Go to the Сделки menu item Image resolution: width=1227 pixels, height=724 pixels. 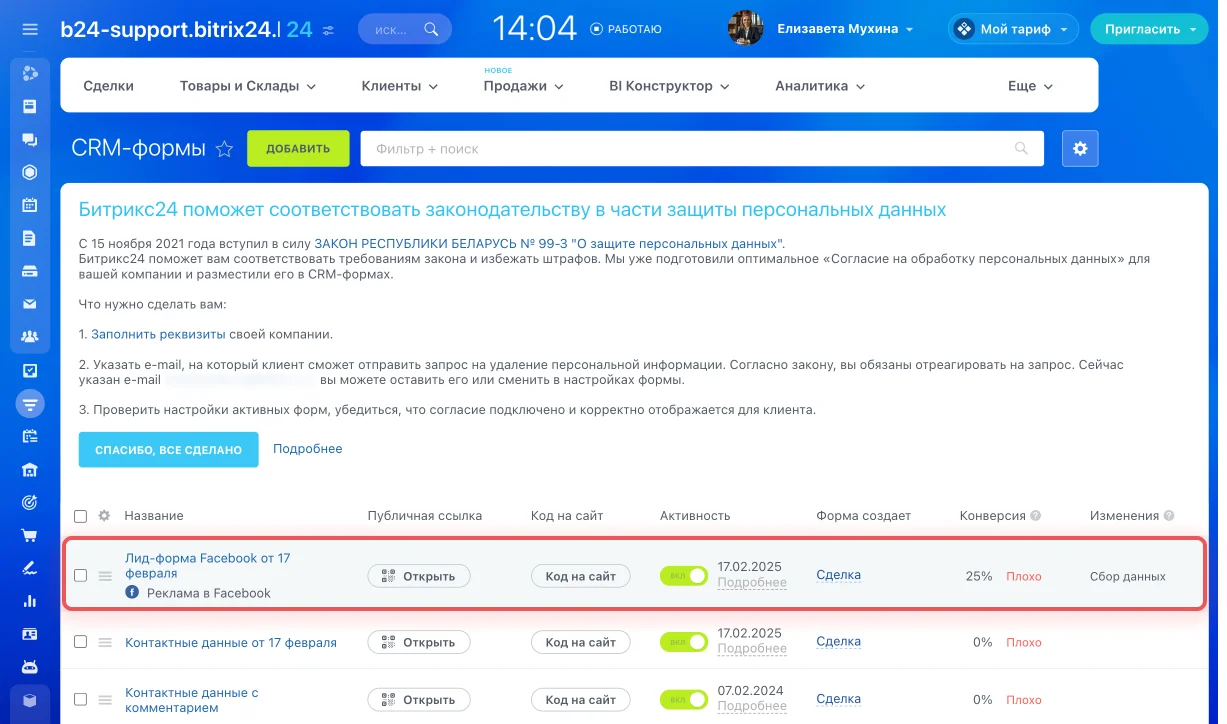tap(108, 86)
